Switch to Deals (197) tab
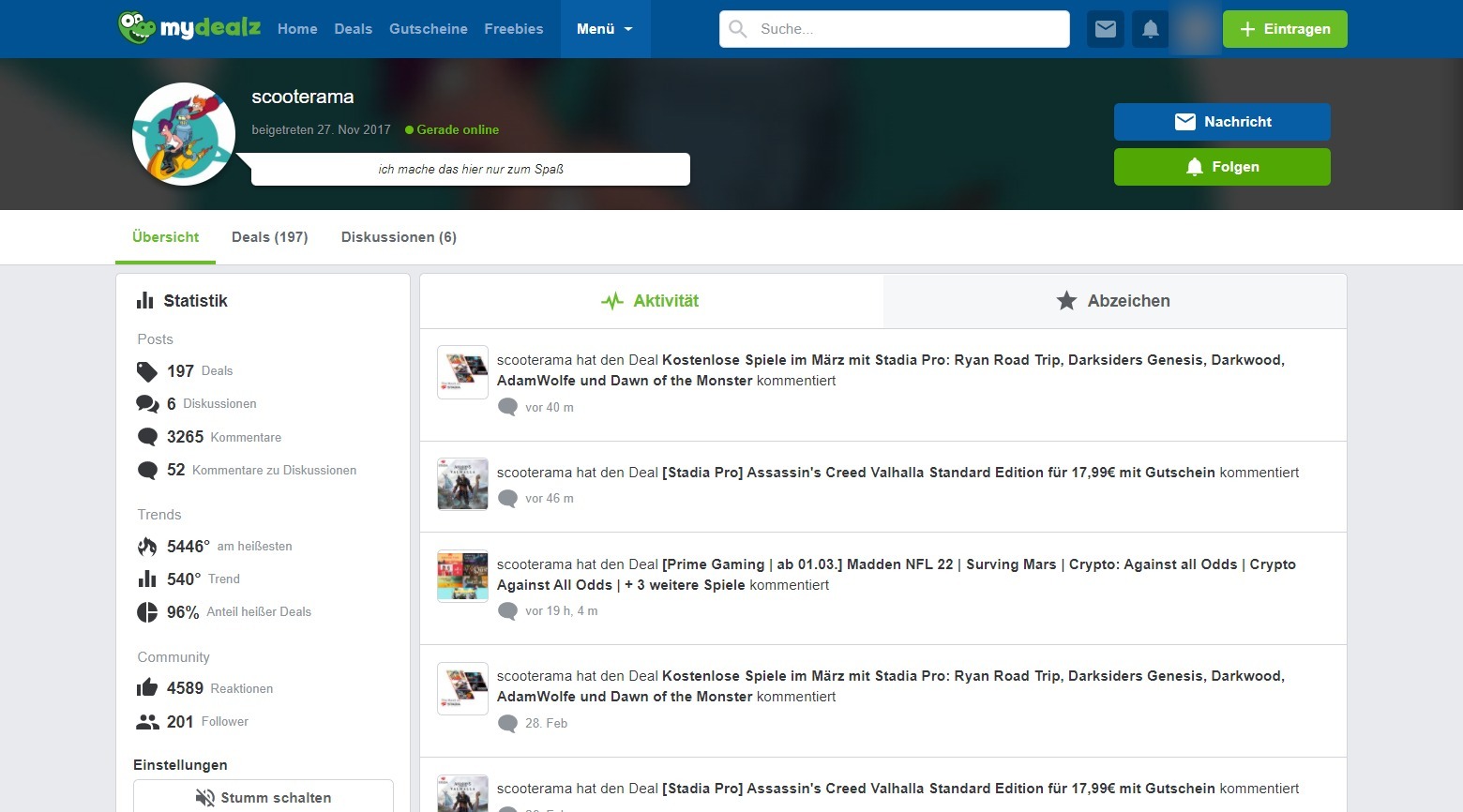 click(270, 237)
